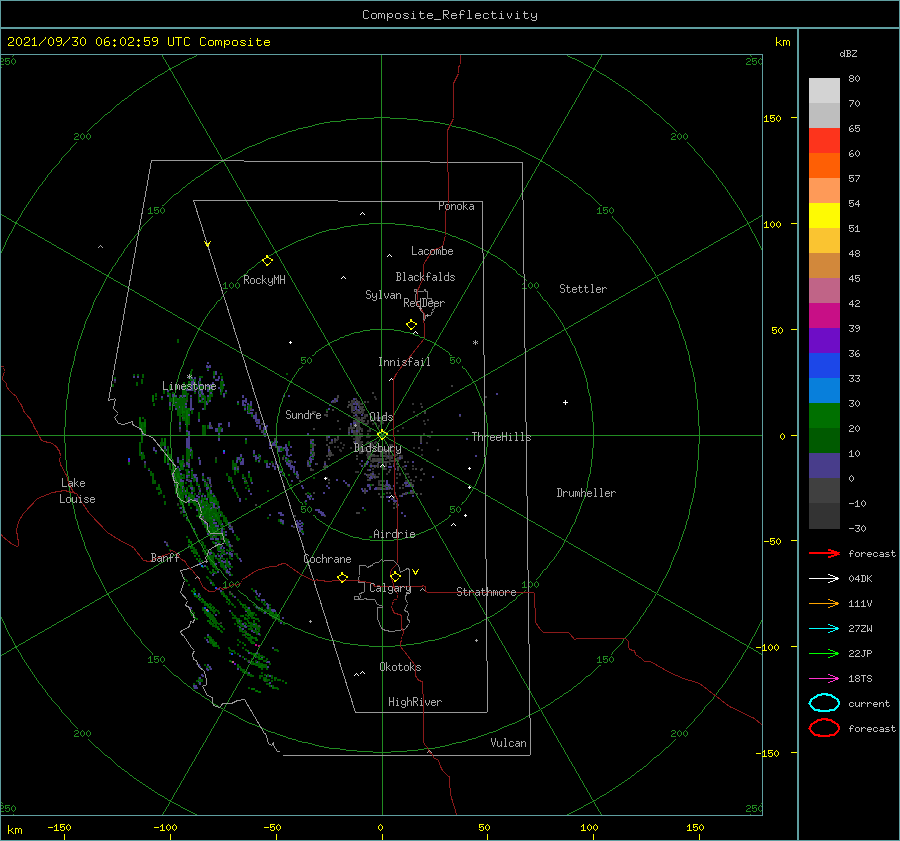This screenshot has width=900, height=841.
Task: Click the 04DK legend label
Action: (x=860, y=579)
